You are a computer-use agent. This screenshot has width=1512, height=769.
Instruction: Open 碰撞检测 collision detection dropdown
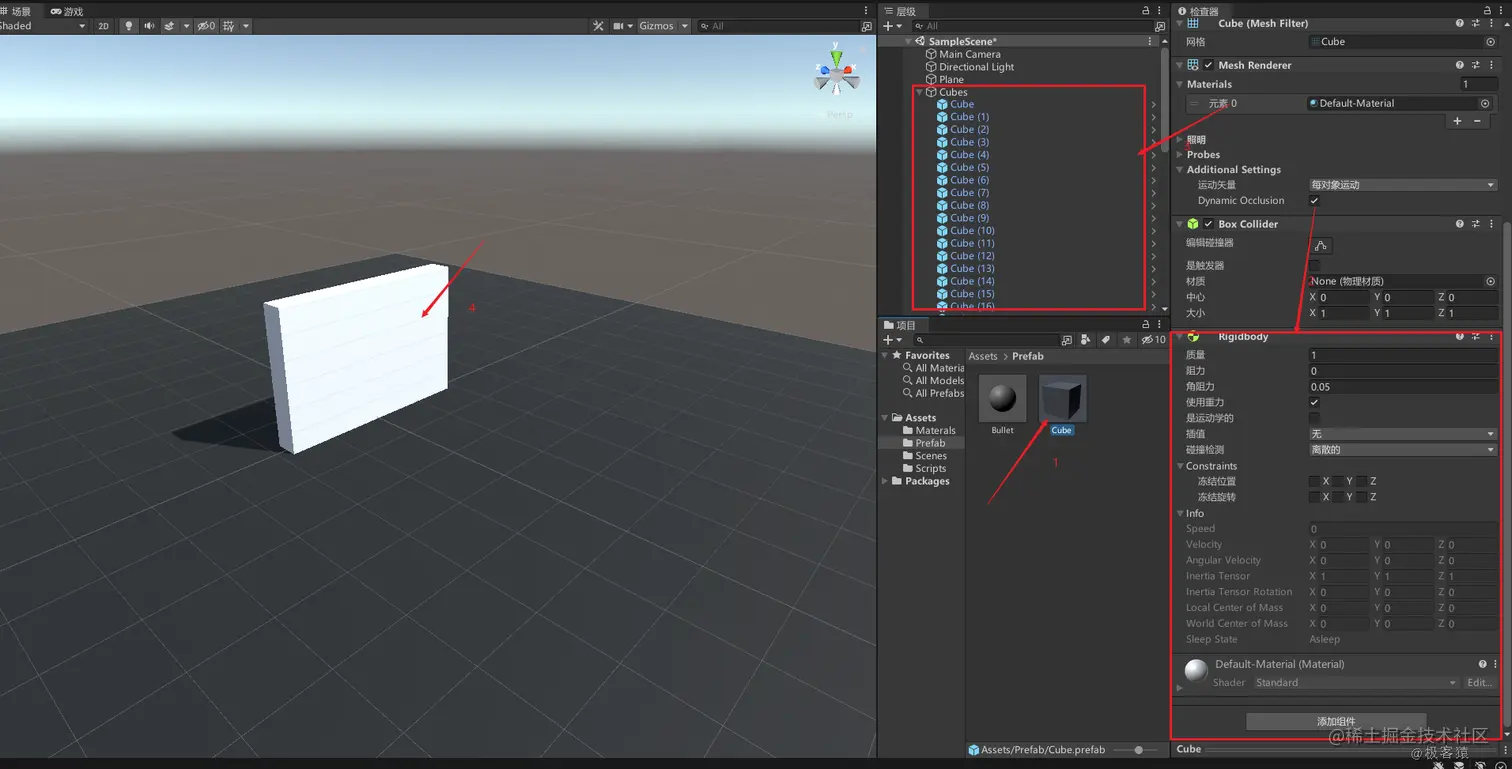coord(1403,450)
